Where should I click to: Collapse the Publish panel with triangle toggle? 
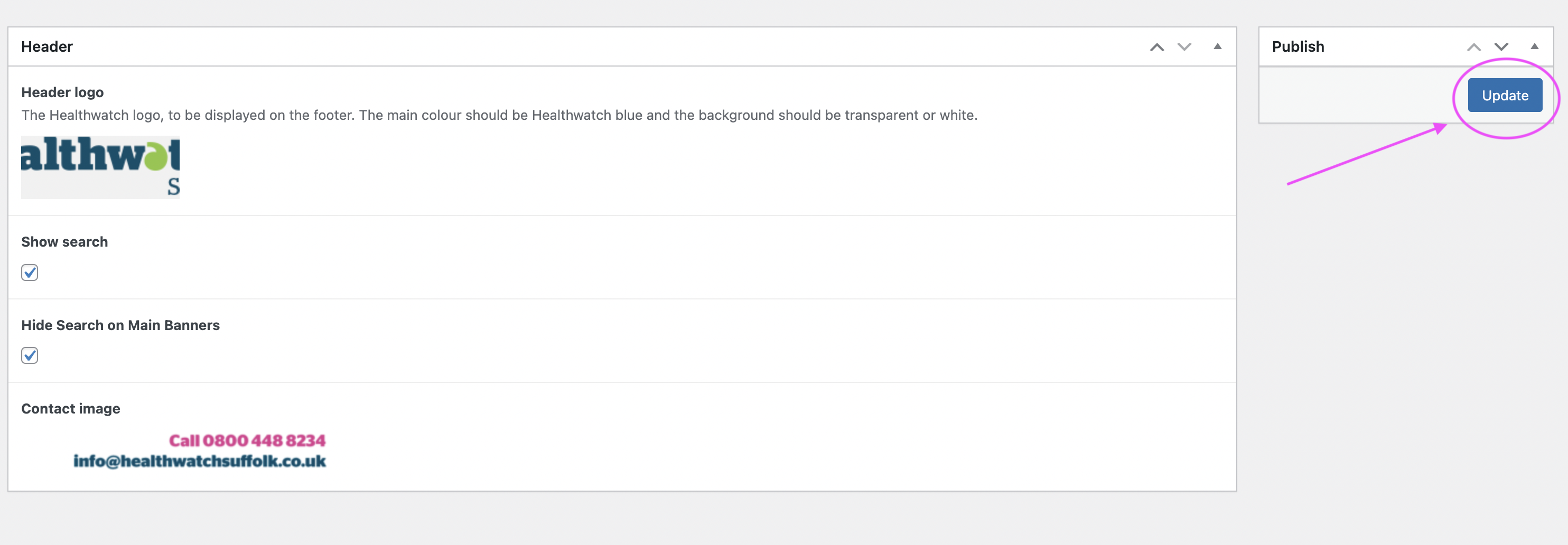click(1535, 47)
